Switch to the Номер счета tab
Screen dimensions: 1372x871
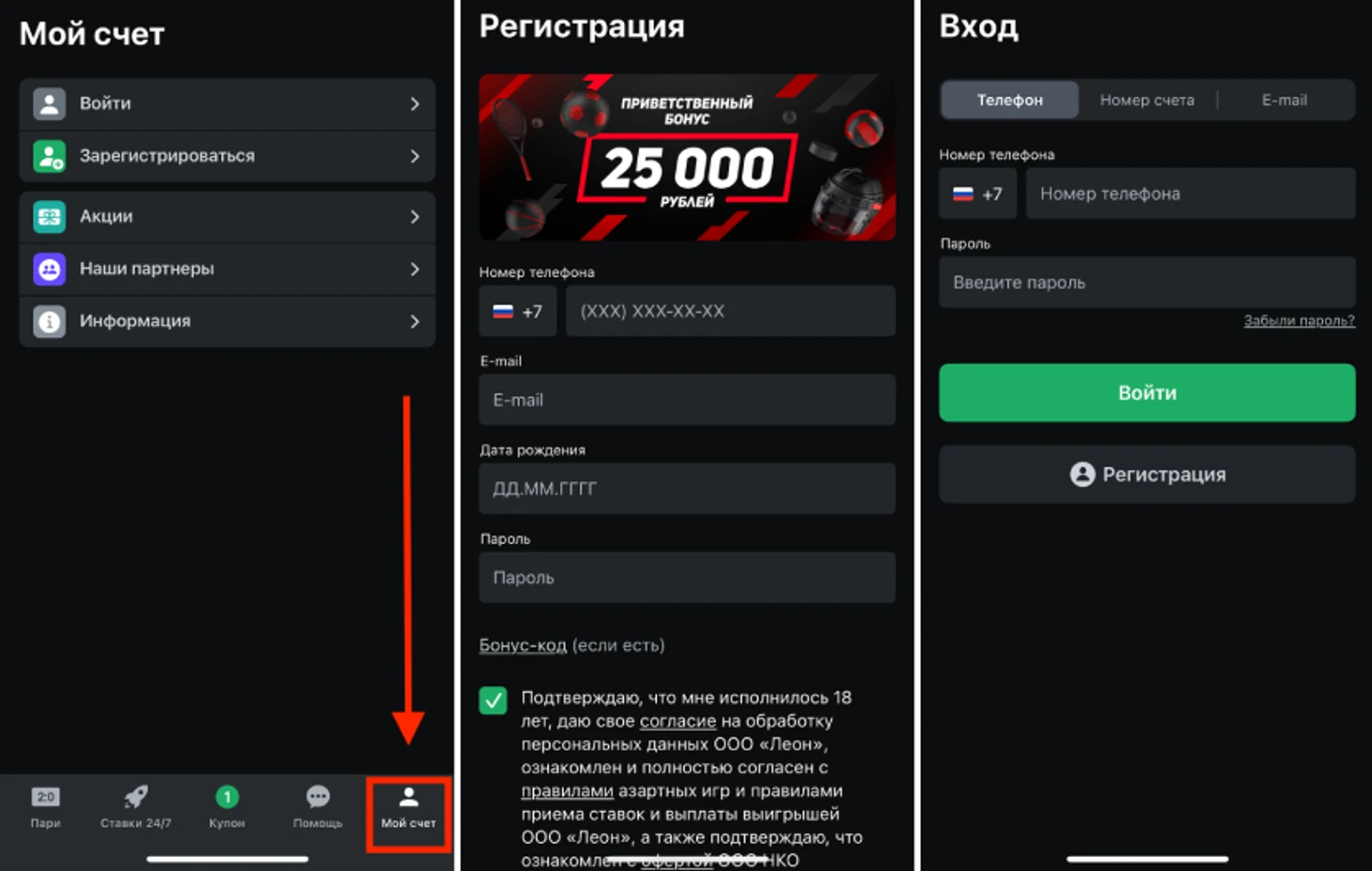(x=1146, y=100)
